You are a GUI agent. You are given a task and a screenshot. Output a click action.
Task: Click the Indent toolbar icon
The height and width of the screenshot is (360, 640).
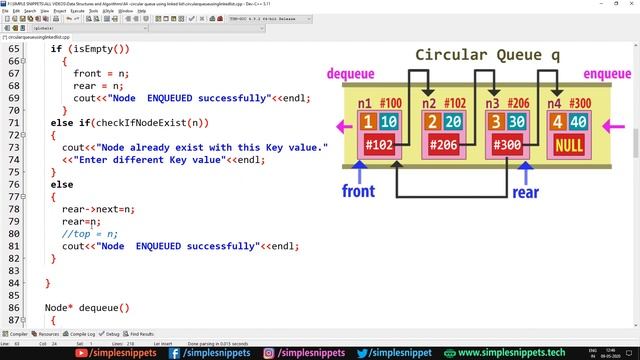(x=128, y=19)
